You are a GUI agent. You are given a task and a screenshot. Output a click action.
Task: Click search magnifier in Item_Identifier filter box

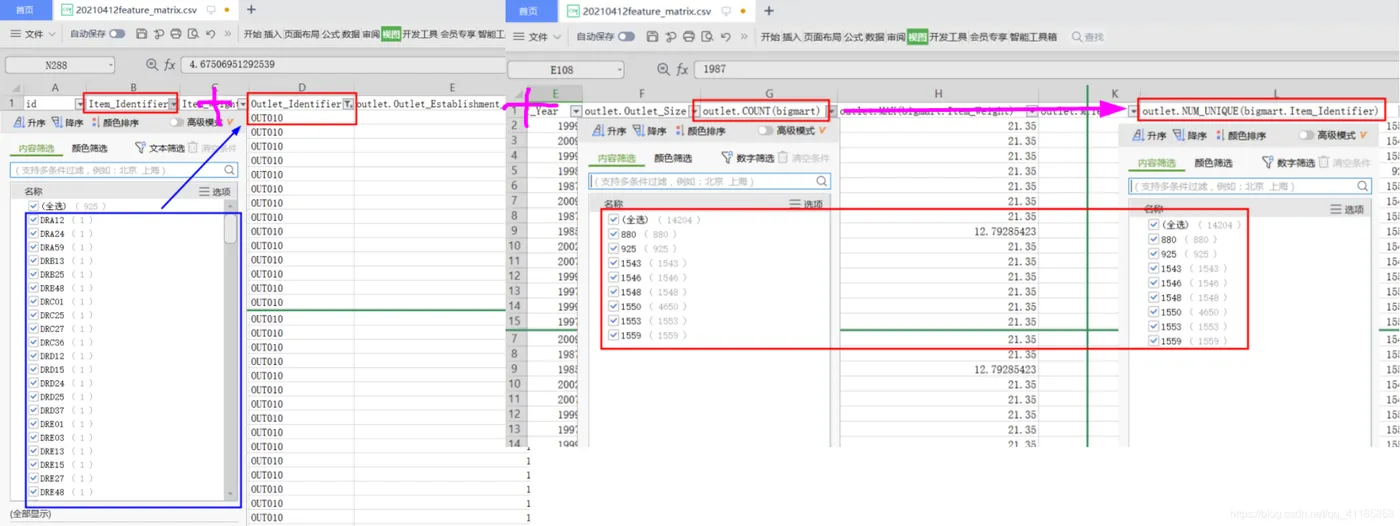point(230,170)
